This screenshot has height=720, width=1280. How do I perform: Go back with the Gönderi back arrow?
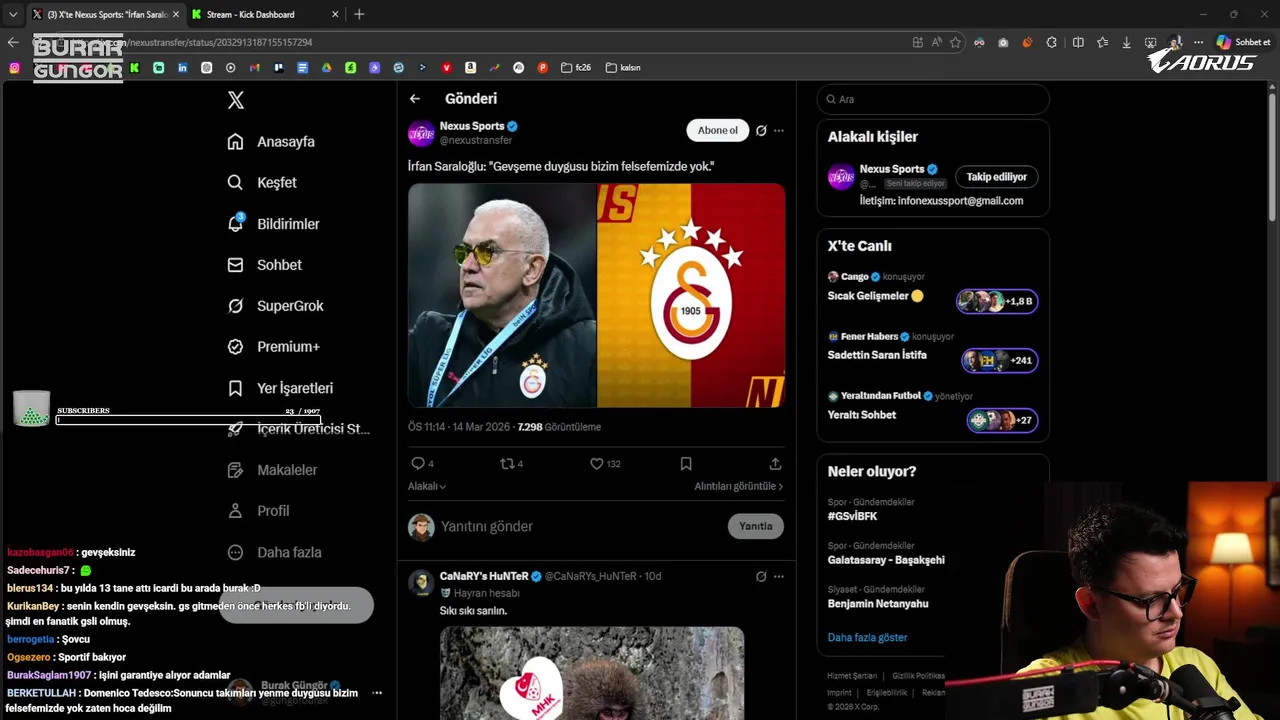[x=415, y=99]
